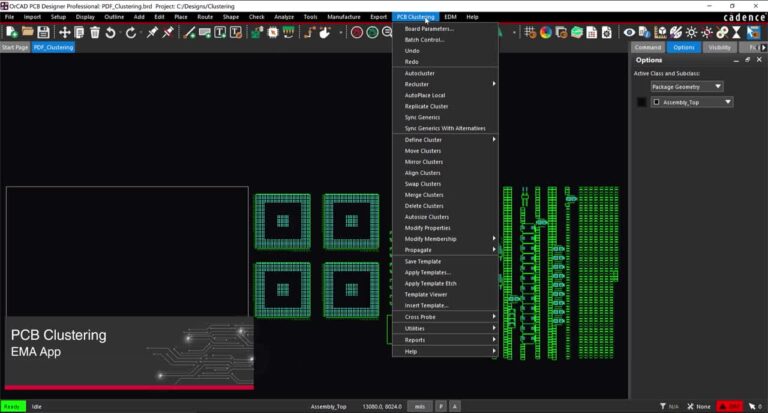The height and width of the screenshot is (413, 768).
Task: Toggle the eye visibility toolbar icon
Action: point(629,32)
